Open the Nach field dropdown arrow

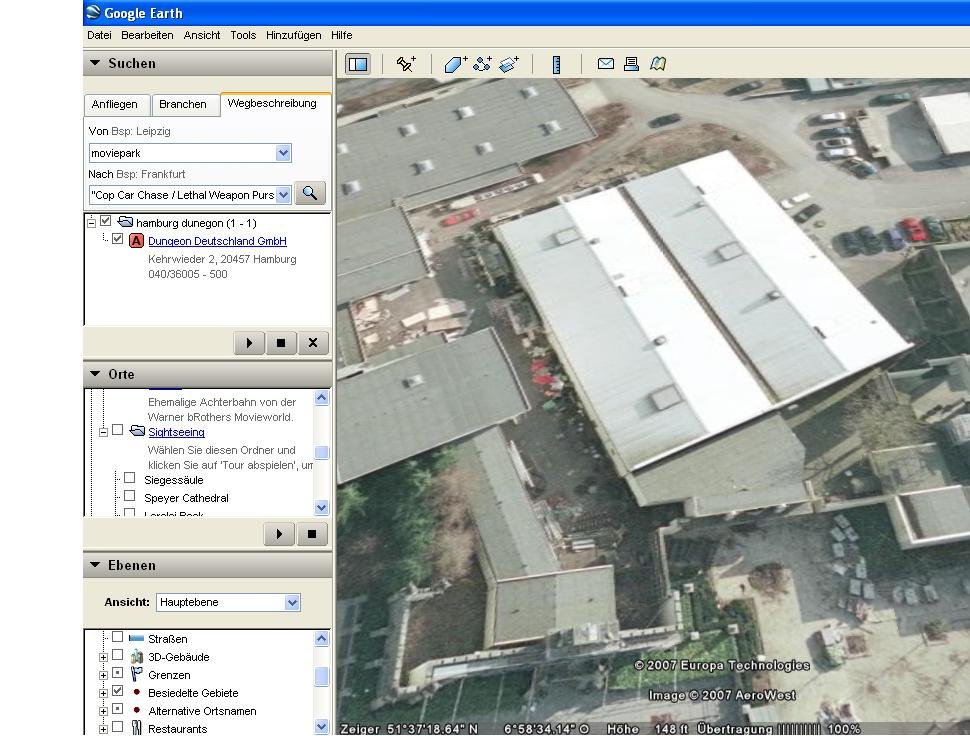click(283, 195)
